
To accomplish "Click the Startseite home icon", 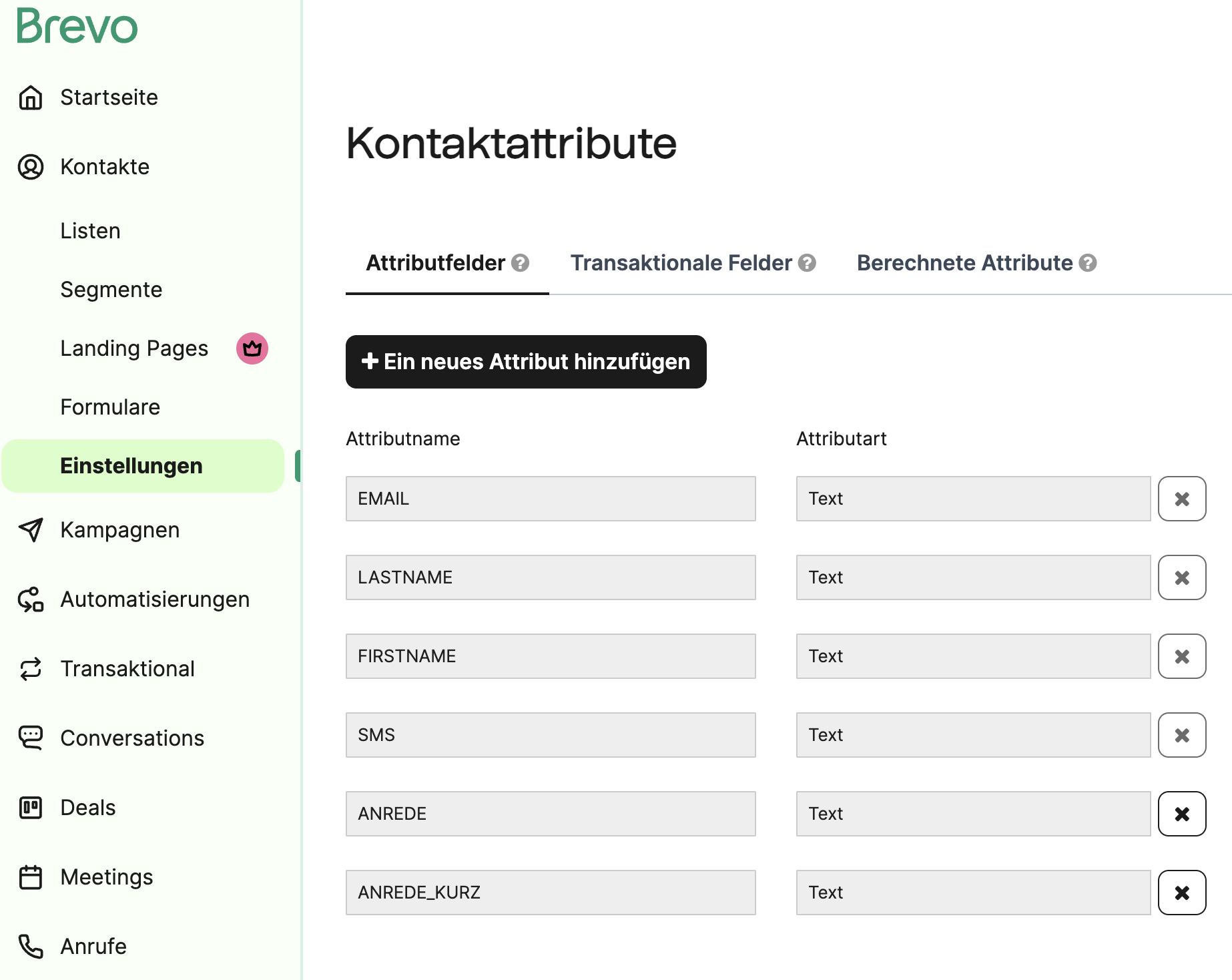I will (31, 97).
